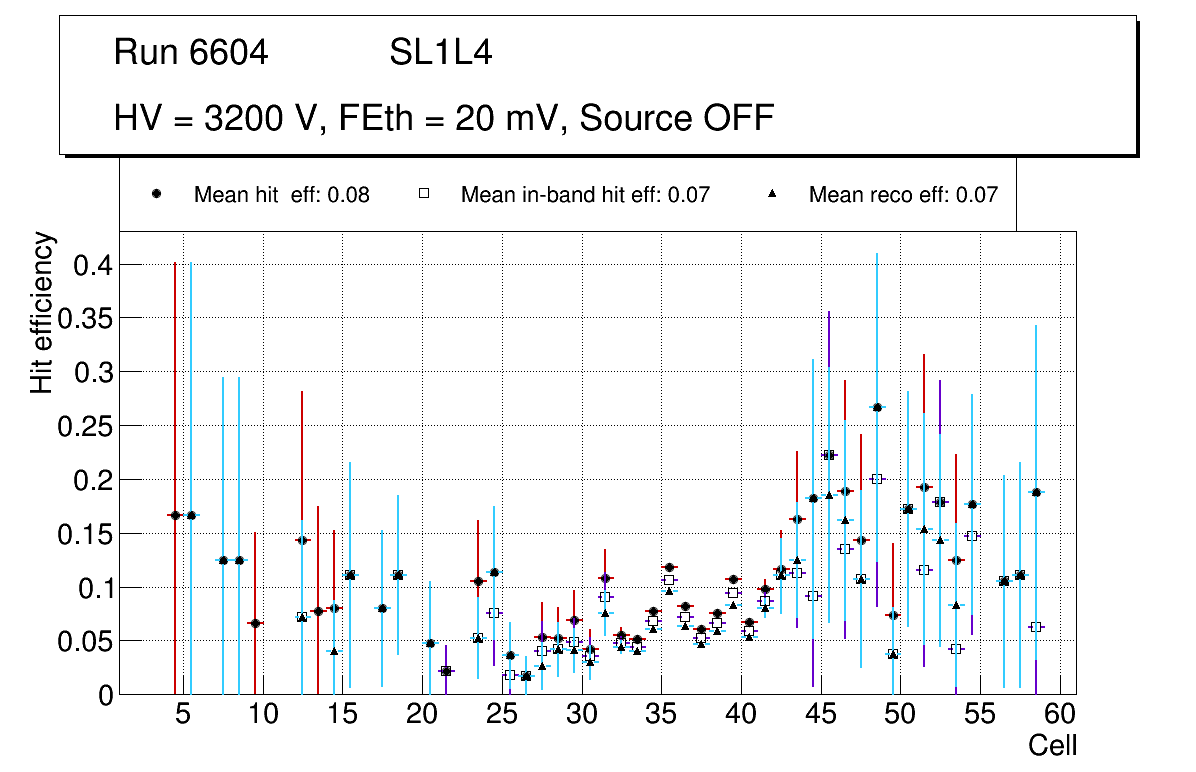The width and height of the screenshot is (1196, 772).
Task: Select the 'Mean hit eff: 0.08' legend label
Action: 281,195
